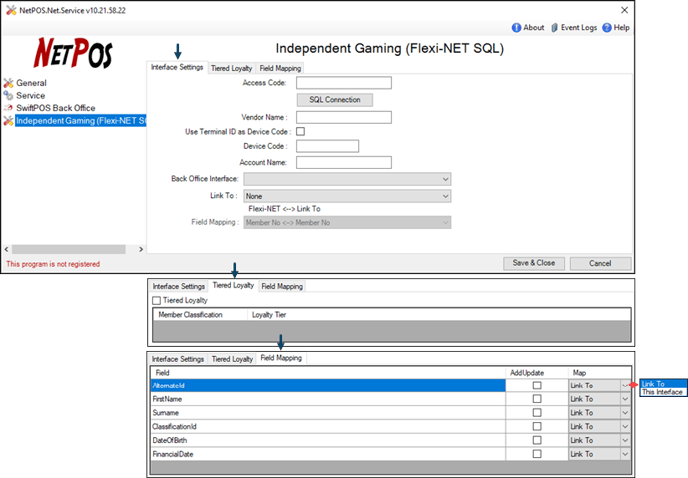Viewport: 688px width, 478px height.
Task: Open Event Logs icon
Action: click(x=555, y=28)
